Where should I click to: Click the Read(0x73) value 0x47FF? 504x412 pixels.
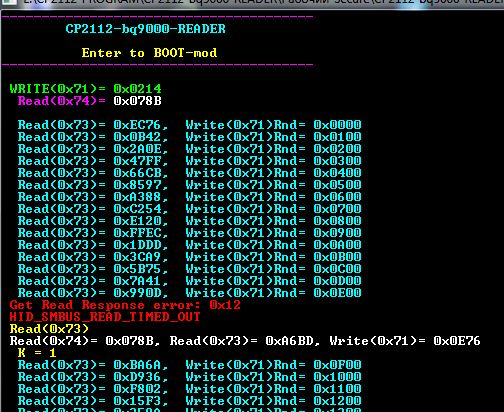(138, 161)
